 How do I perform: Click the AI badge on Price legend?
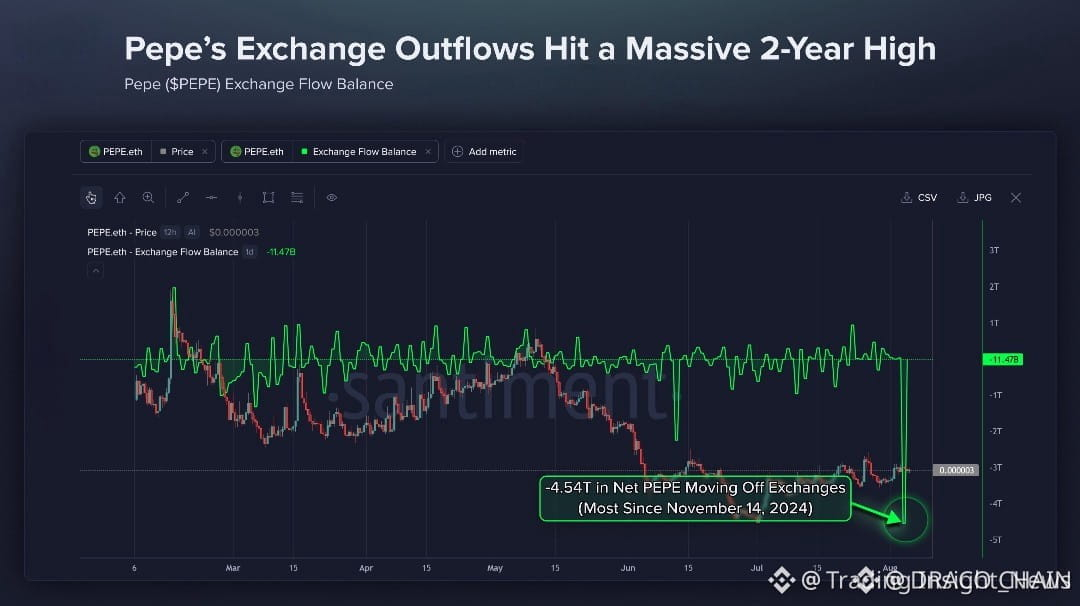click(x=191, y=232)
